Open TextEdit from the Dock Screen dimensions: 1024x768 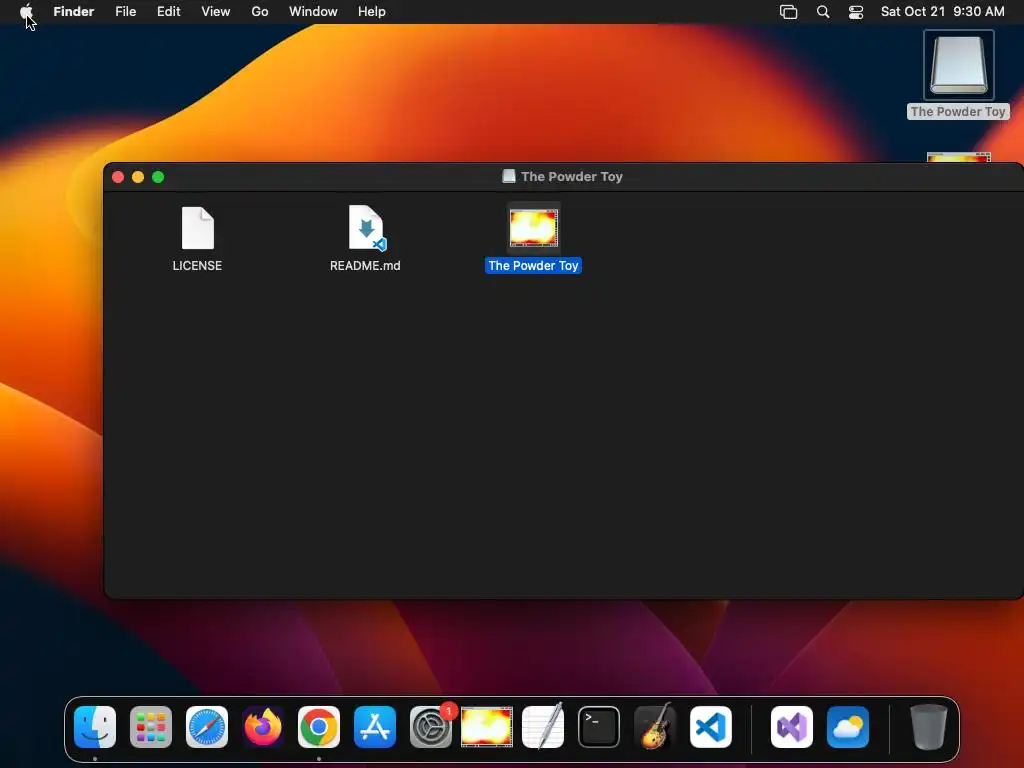543,727
